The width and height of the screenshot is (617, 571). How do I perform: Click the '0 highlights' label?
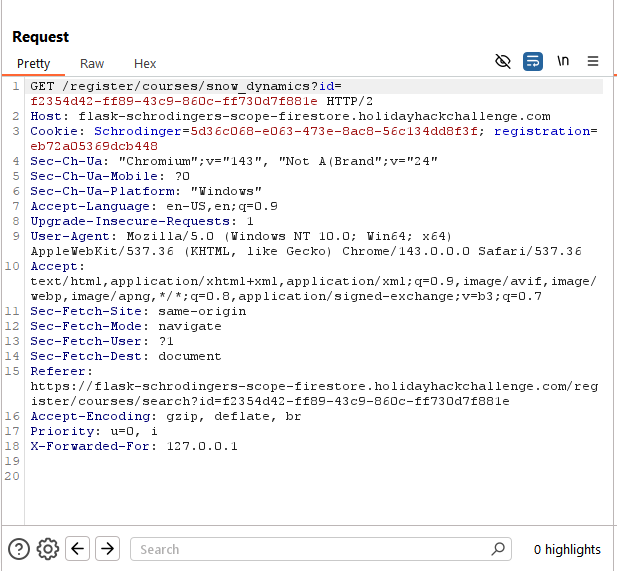567,549
